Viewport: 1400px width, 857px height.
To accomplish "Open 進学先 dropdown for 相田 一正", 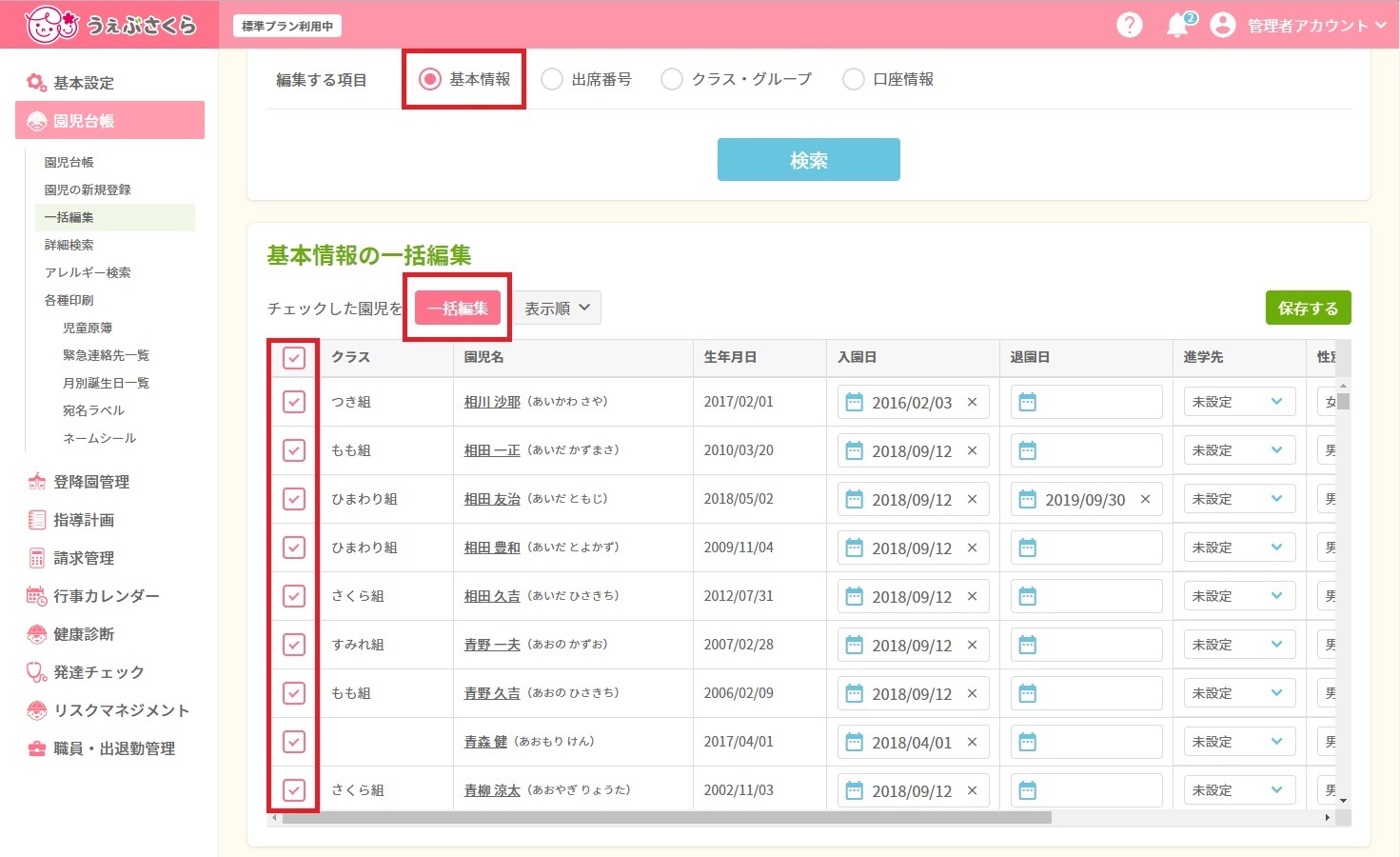I will [1239, 450].
